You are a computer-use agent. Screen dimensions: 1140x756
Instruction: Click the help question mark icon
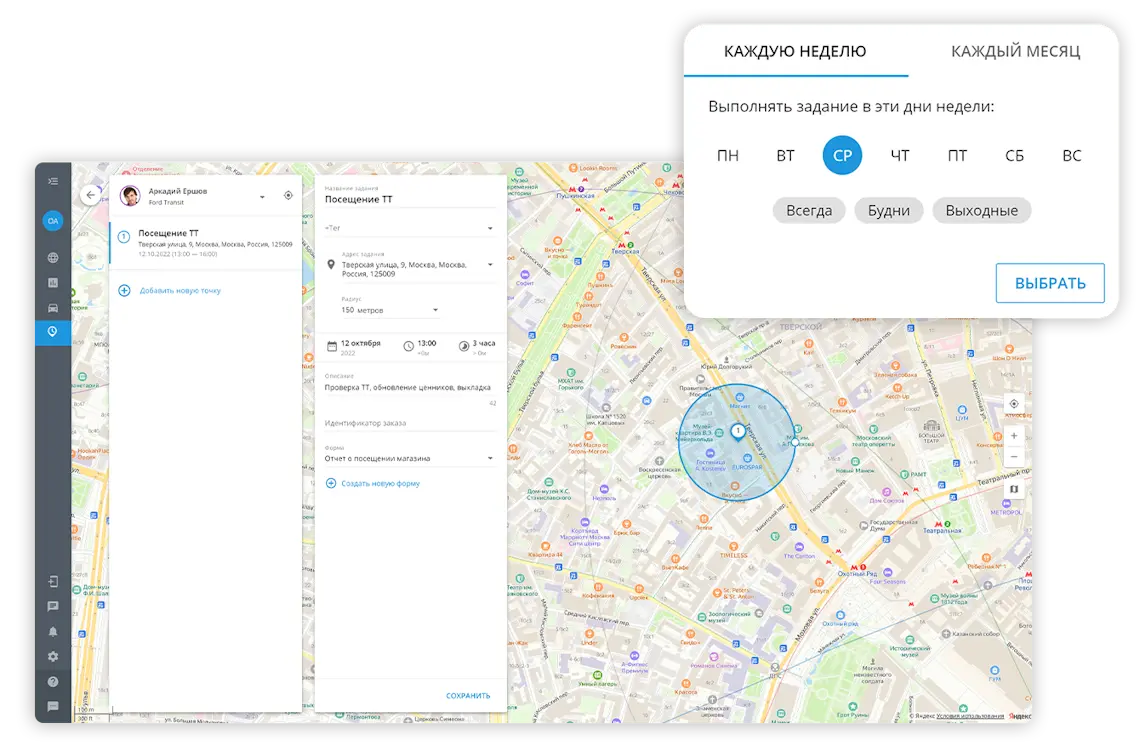tap(53, 682)
